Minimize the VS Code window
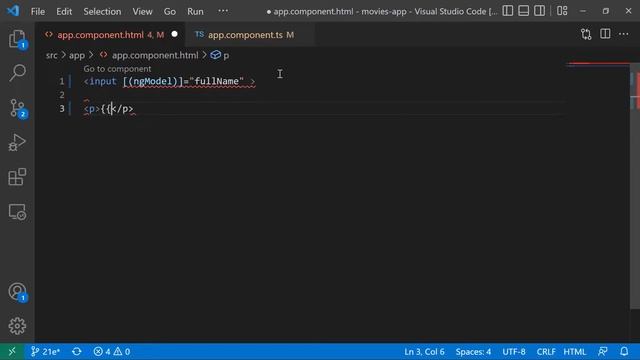Screen dimensions: 640x360 (x=583, y=11)
